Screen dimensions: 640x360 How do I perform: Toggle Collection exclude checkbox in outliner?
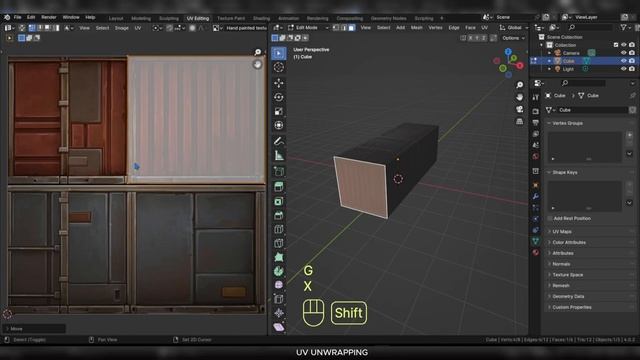click(616, 45)
